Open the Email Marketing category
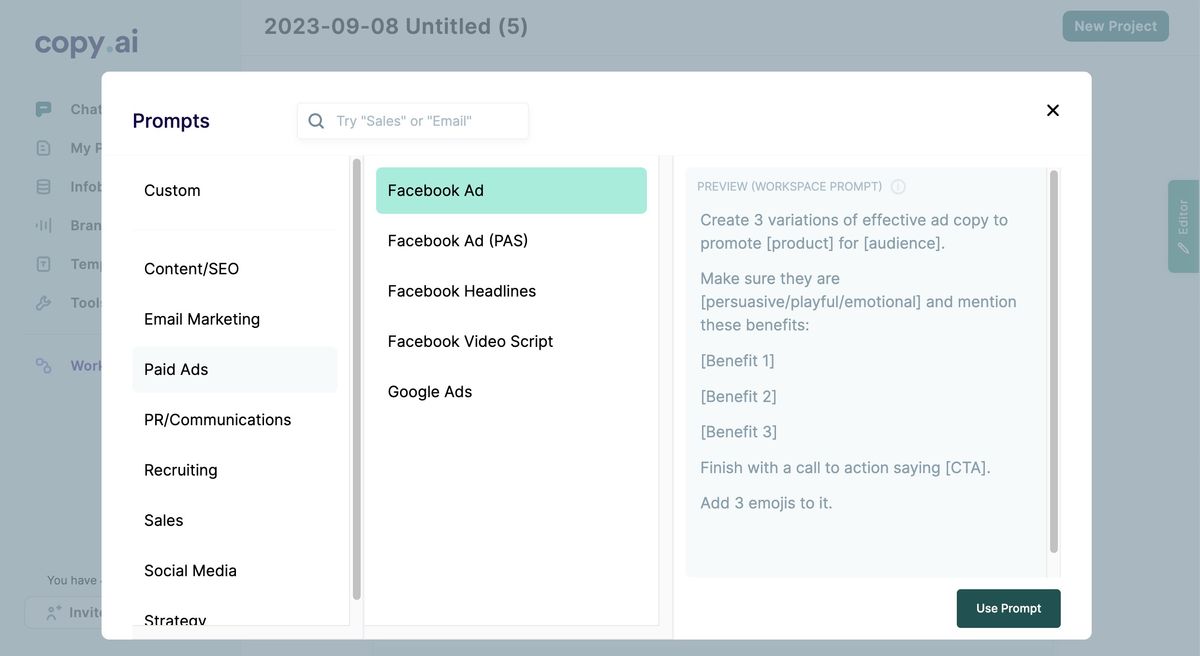Screen dimensions: 1200x656 tap(202, 319)
